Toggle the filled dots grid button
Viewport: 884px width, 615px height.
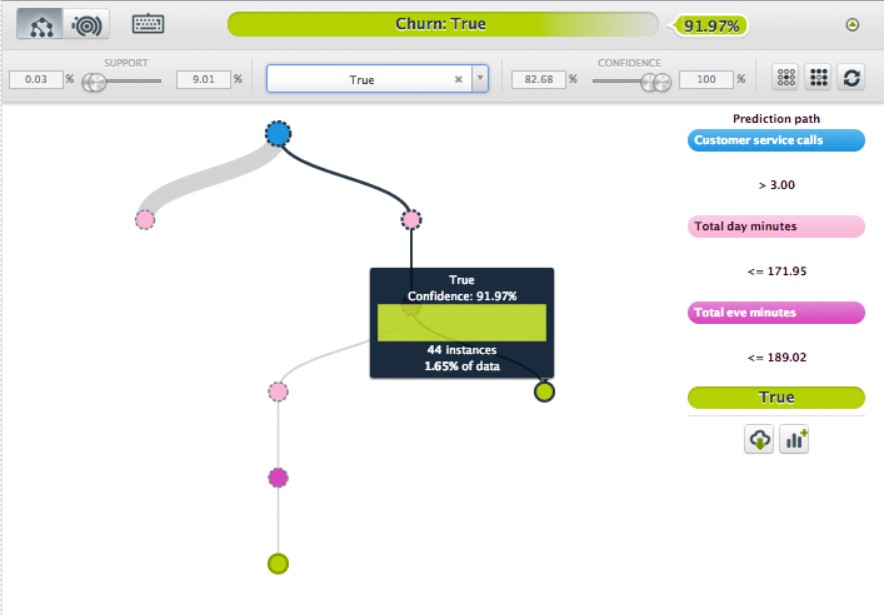818,78
